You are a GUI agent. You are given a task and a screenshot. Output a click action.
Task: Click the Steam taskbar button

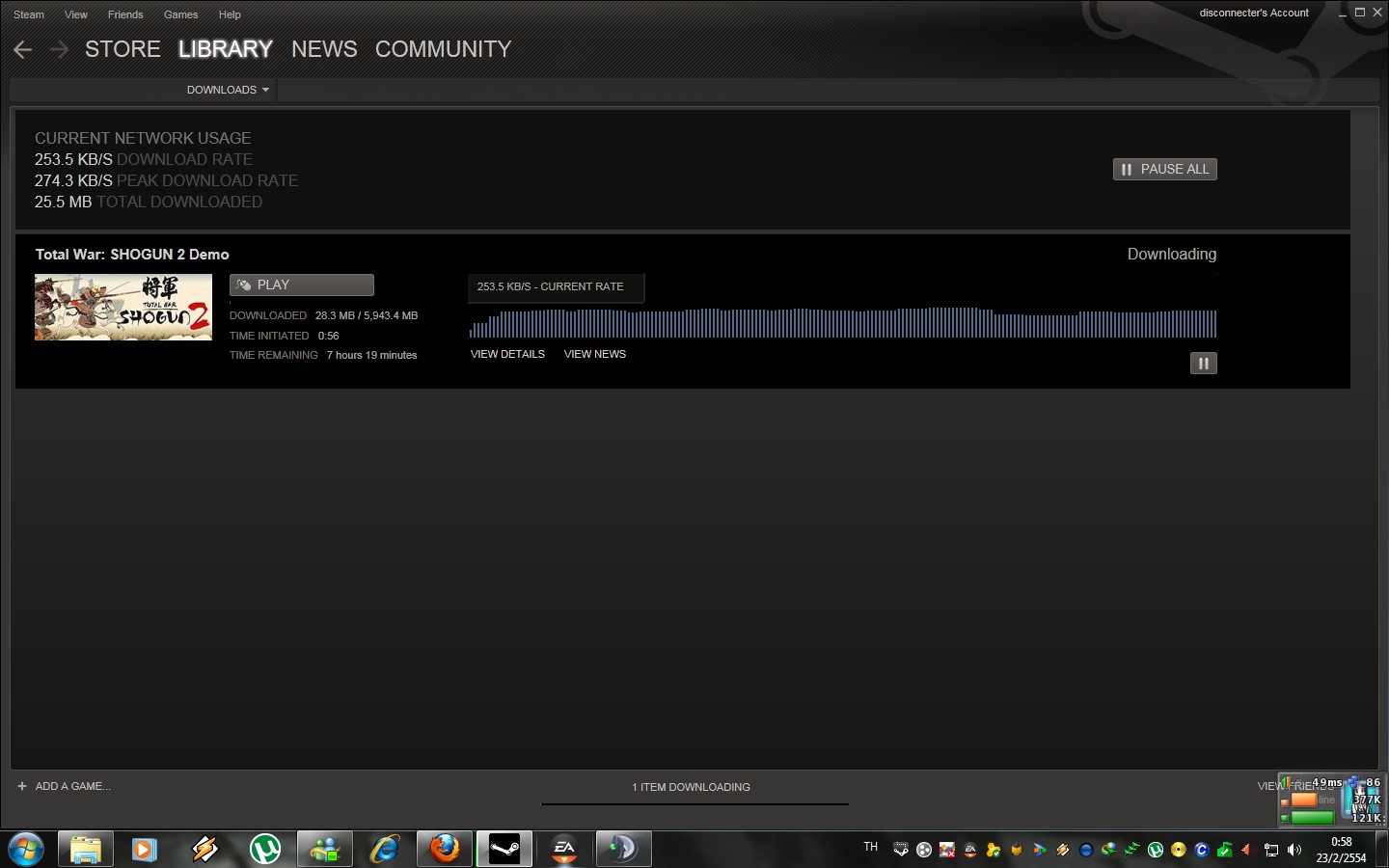504,850
